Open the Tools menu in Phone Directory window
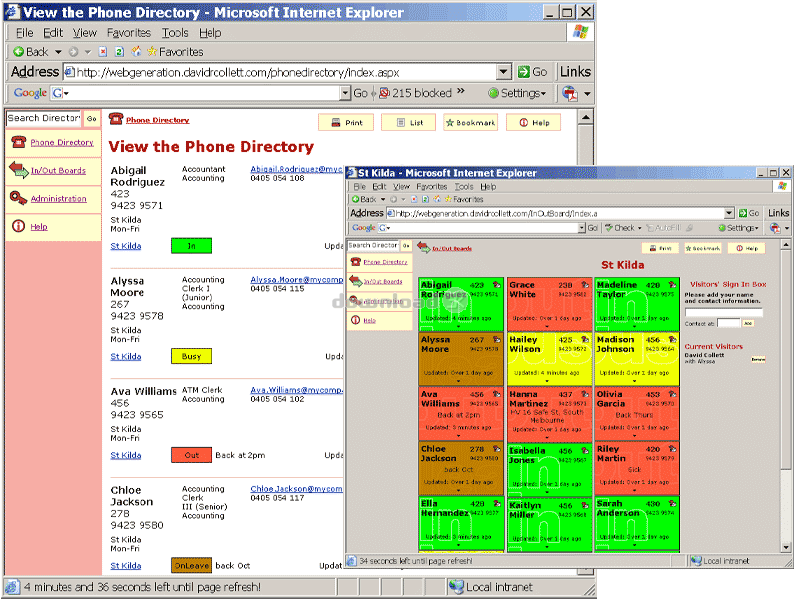800x600 pixels. (x=175, y=33)
